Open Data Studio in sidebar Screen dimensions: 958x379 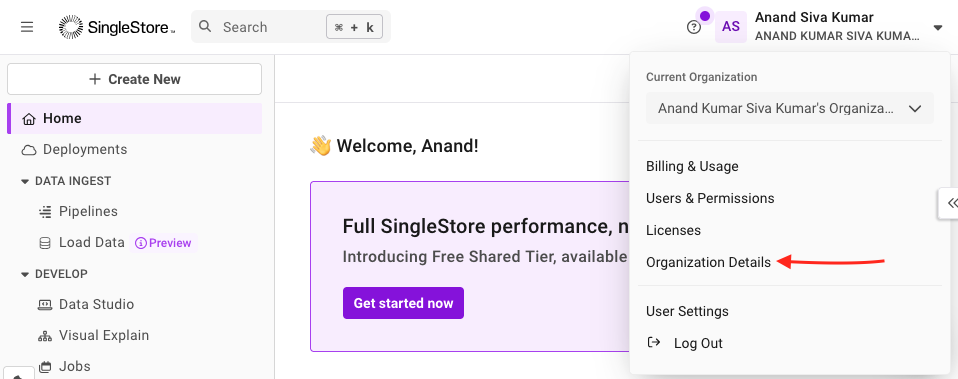(x=96, y=304)
